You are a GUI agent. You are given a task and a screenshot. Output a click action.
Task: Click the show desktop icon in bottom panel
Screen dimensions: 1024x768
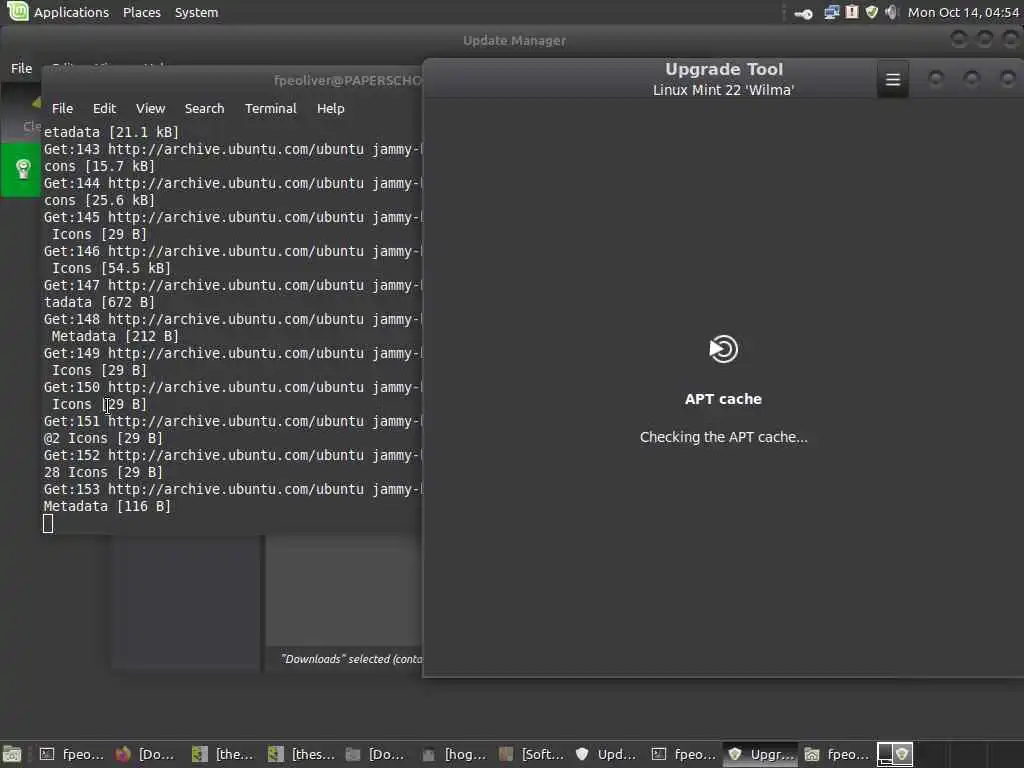tap(12, 755)
